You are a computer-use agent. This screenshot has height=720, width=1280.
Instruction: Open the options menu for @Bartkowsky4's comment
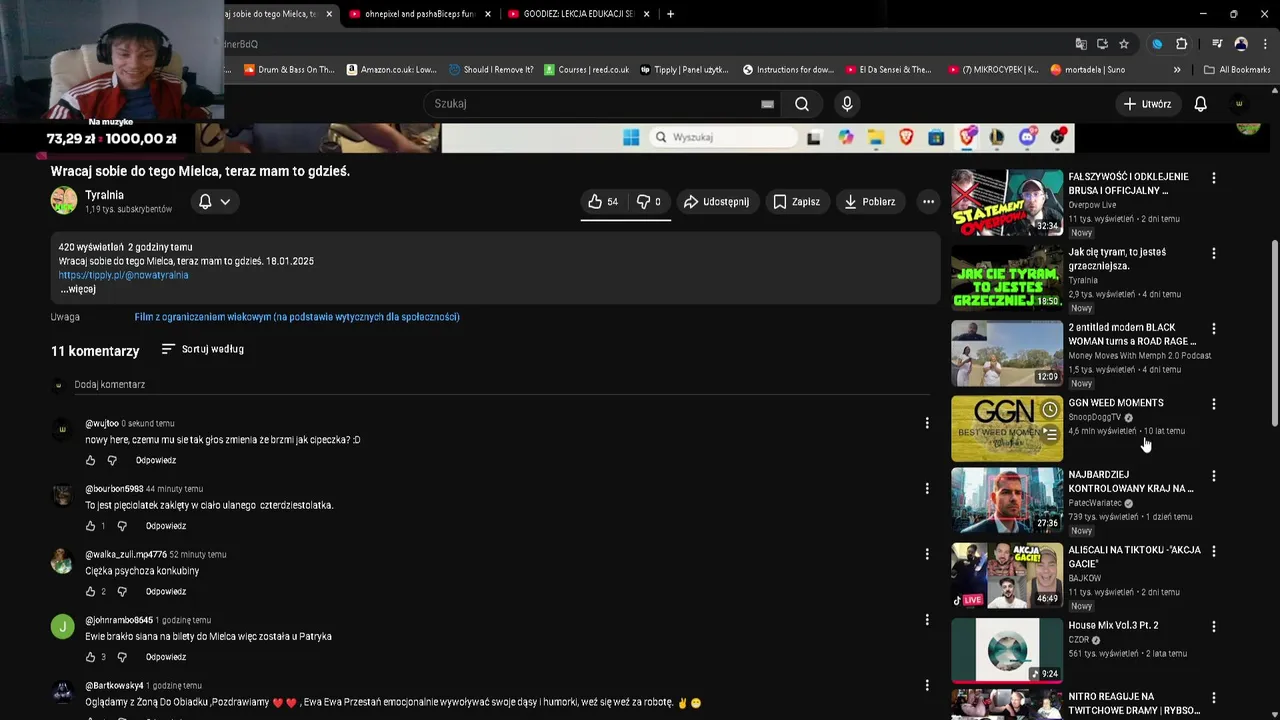927,686
